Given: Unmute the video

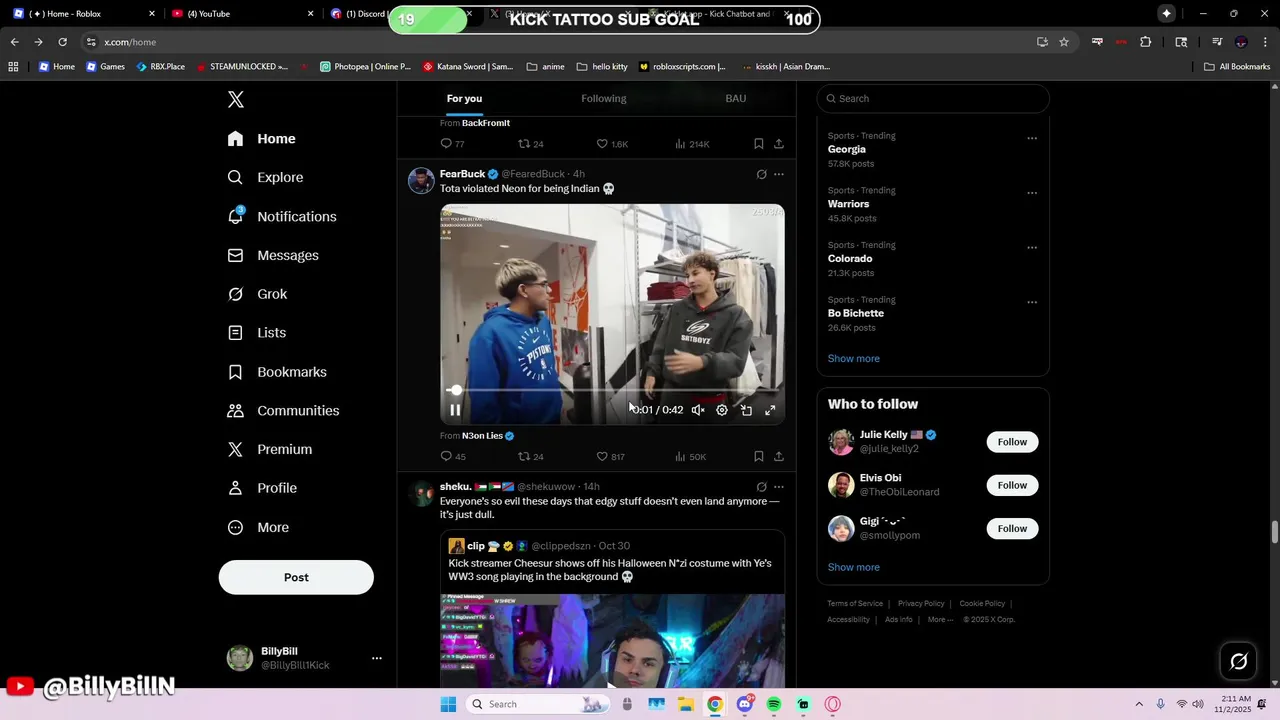Looking at the screenshot, I should [698, 410].
